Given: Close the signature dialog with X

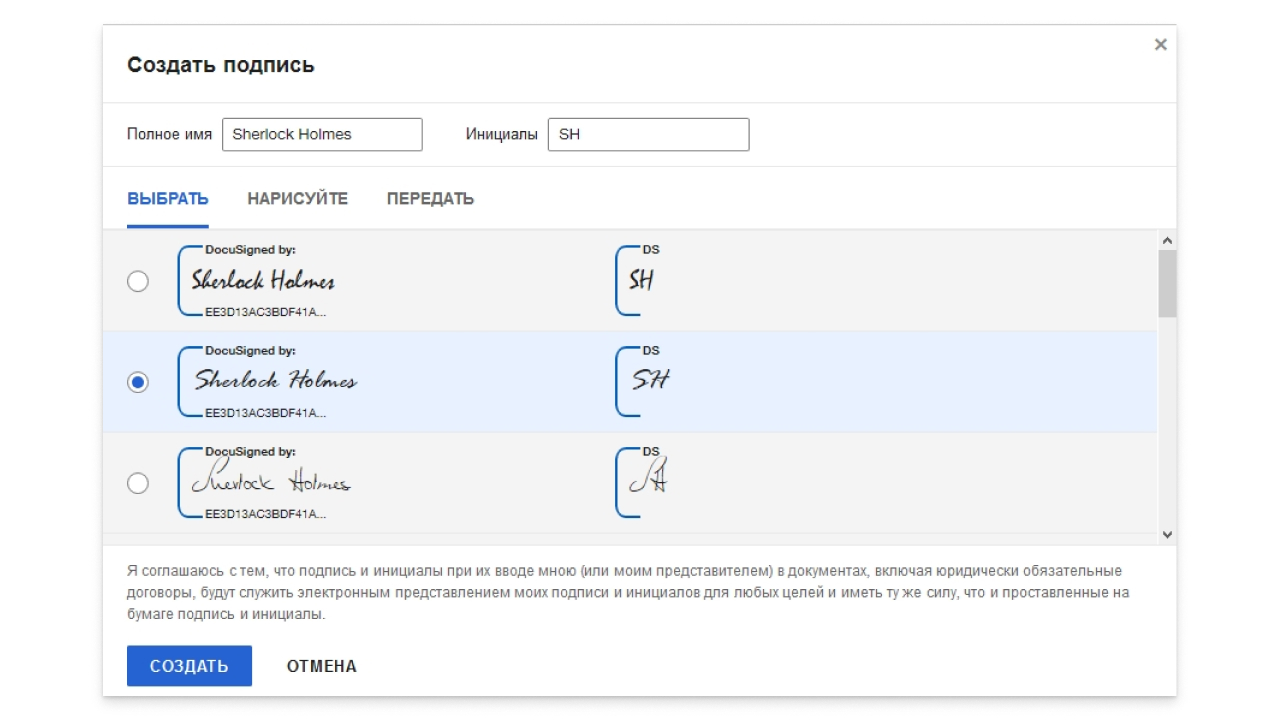Looking at the screenshot, I should pos(1160,44).
